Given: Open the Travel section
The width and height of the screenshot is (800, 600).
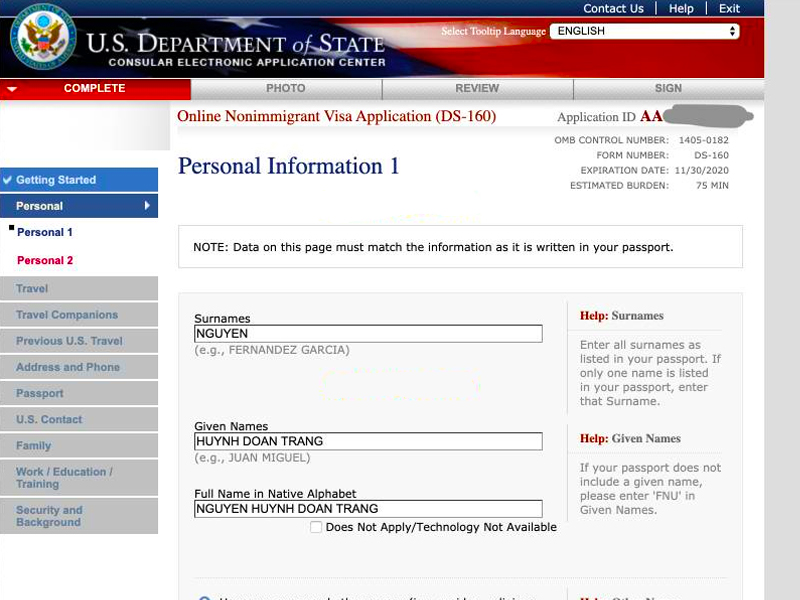Looking at the screenshot, I should [x=79, y=288].
